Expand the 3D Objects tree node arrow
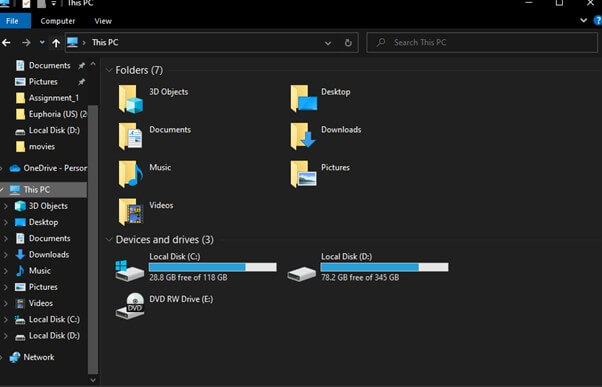 coord(5,206)
